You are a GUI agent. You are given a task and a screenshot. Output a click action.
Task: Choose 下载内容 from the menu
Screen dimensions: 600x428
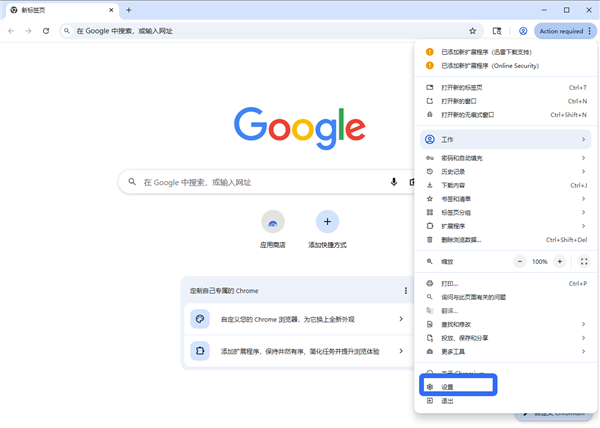coord(506,186)
